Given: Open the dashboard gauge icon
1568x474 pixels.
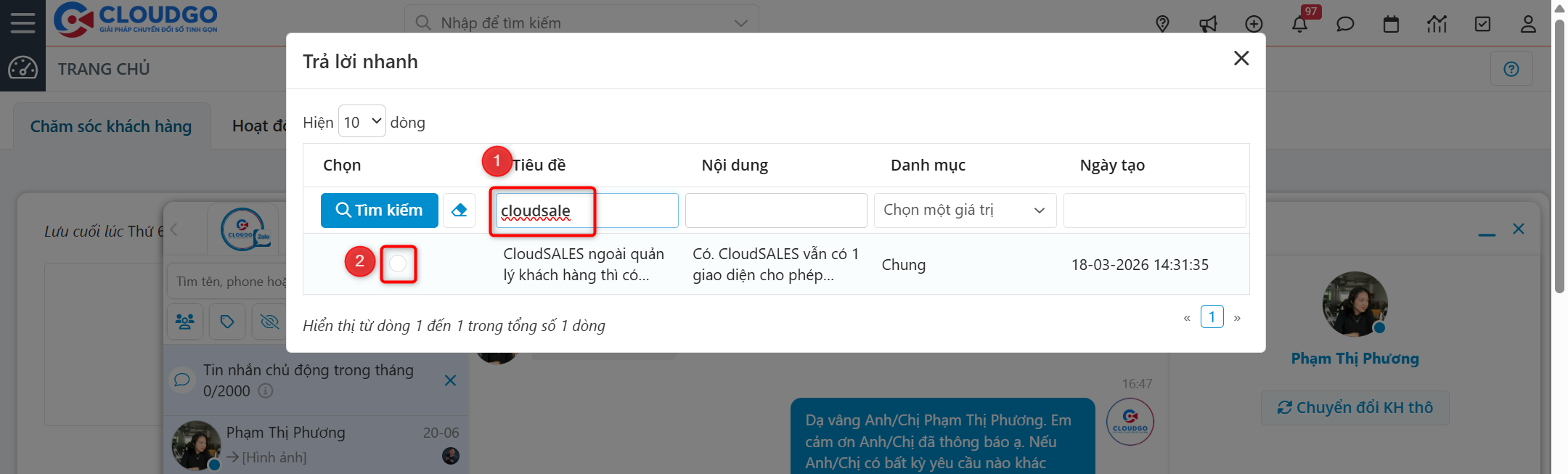Looking at the screenshot, I should [x=23, y=68].
